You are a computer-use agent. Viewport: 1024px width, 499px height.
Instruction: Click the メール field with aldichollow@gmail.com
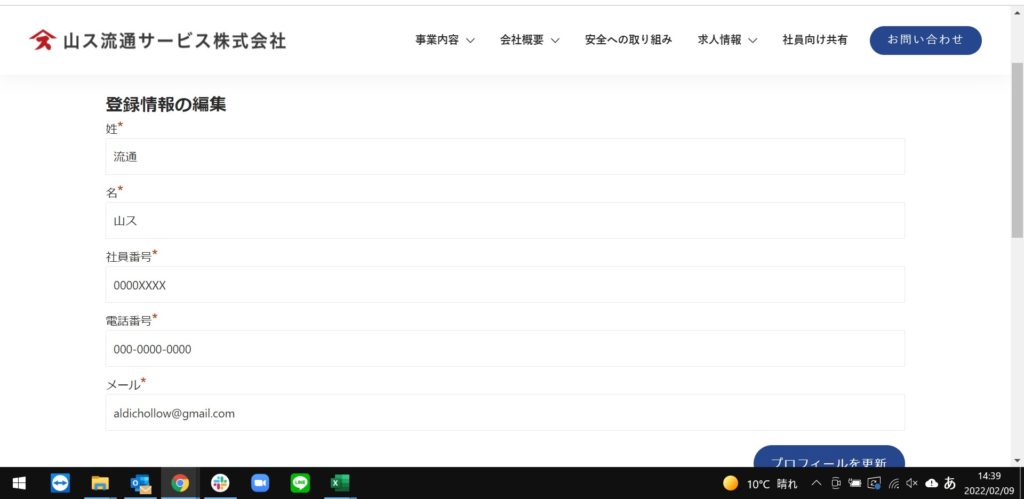[505, 413]
